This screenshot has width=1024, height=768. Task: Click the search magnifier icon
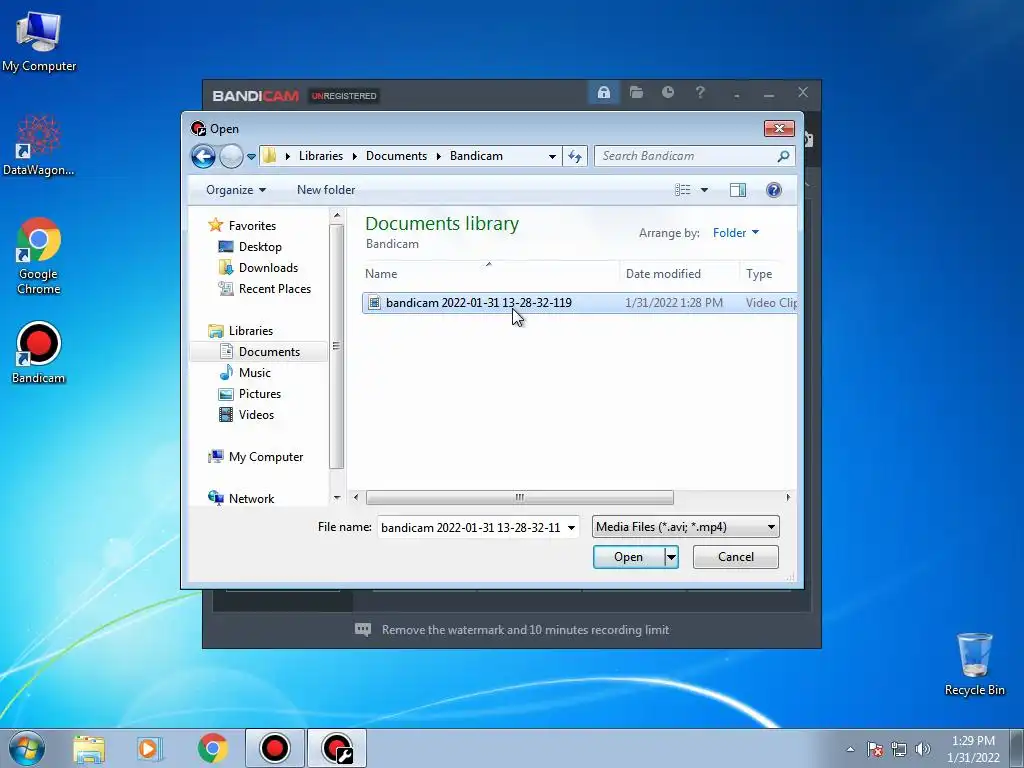pyautogui.click(x=783, y=156)
